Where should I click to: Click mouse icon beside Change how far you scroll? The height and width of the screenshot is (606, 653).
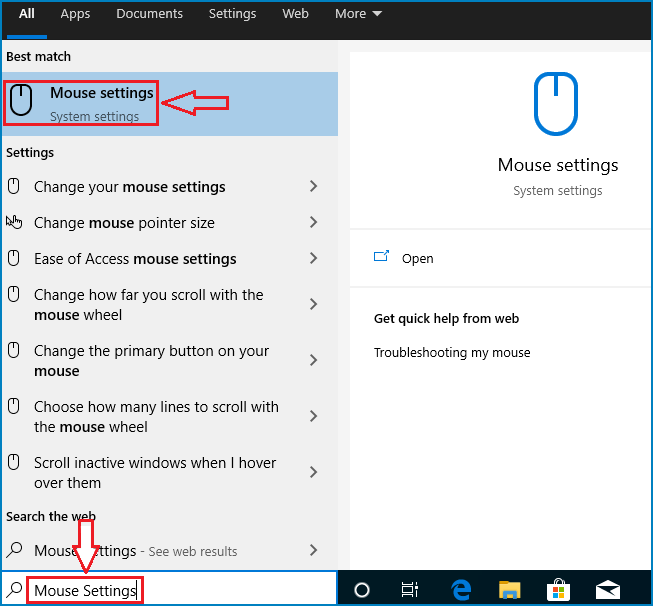[14, 294]
